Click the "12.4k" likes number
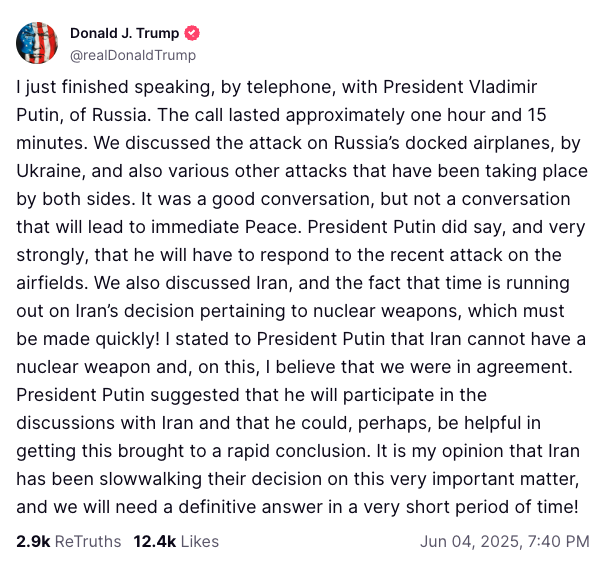This screenshot has width=604, height=565. pos(153,541)
